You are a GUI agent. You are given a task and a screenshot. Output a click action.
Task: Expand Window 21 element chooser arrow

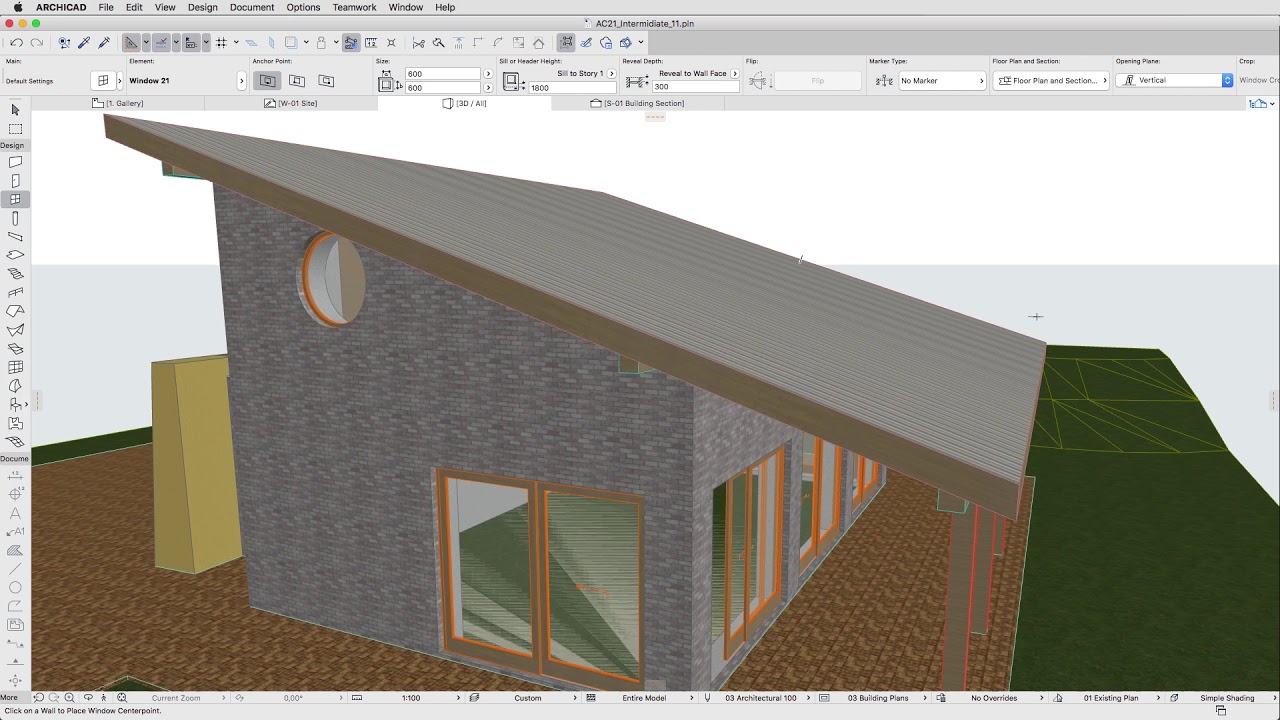pos(241,80)
